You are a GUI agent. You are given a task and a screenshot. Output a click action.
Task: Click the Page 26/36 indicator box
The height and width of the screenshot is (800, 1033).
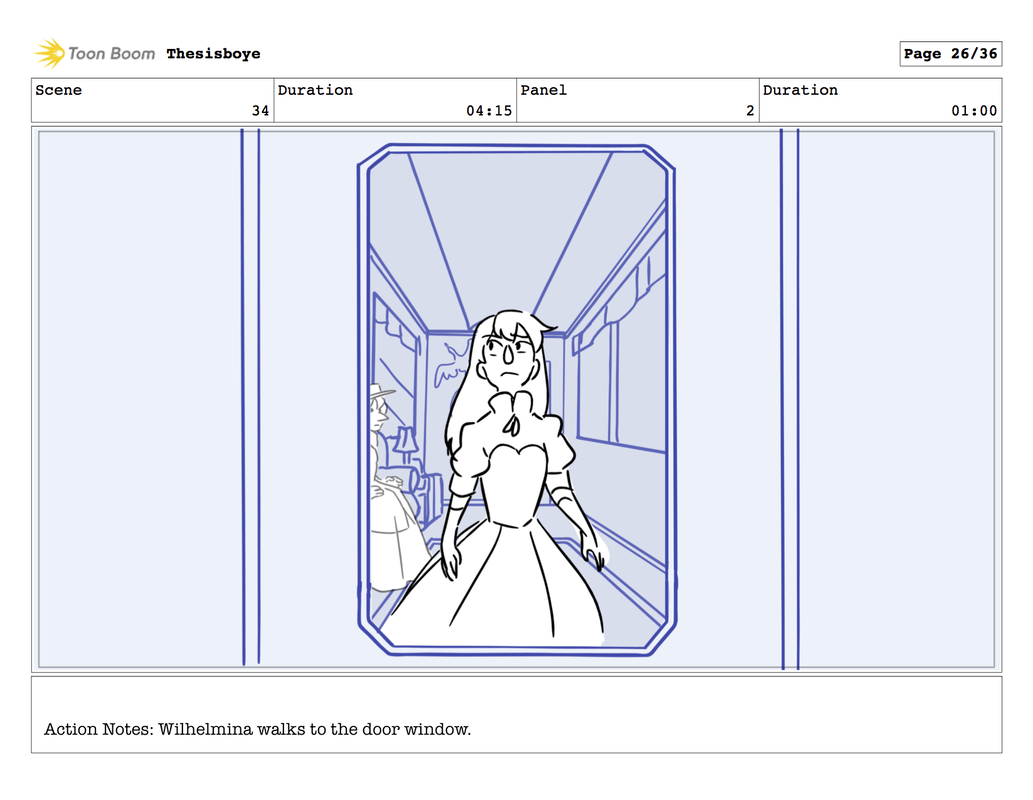(x=951, y=54)
